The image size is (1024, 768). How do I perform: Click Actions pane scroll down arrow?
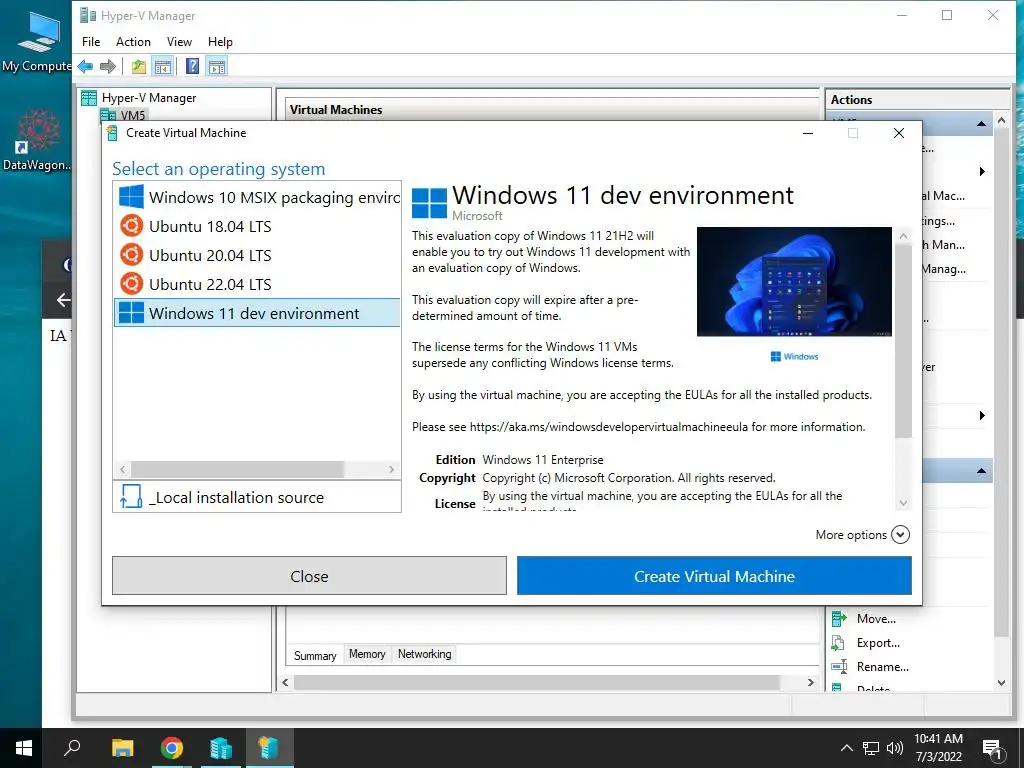point(1002,683)
